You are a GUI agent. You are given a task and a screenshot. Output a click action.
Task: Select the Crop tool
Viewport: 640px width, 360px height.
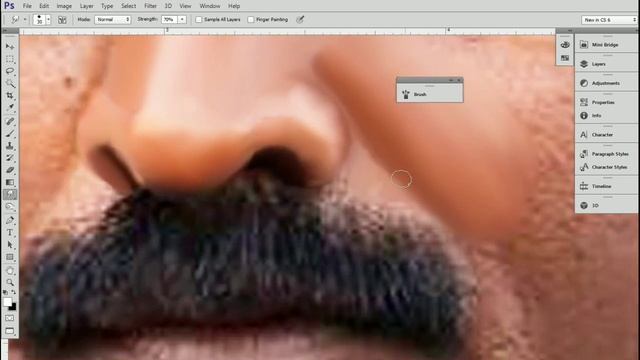click(x=10, y=96)
